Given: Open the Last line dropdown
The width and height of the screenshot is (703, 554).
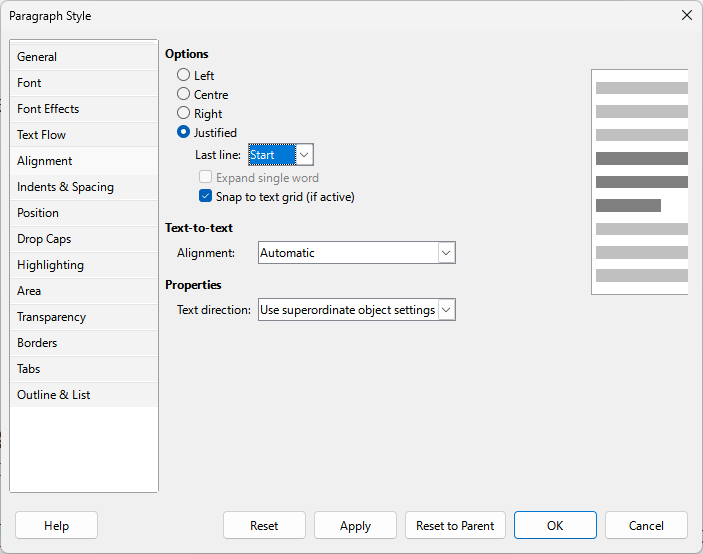Looking at the screenshot, I should [281, 155].
